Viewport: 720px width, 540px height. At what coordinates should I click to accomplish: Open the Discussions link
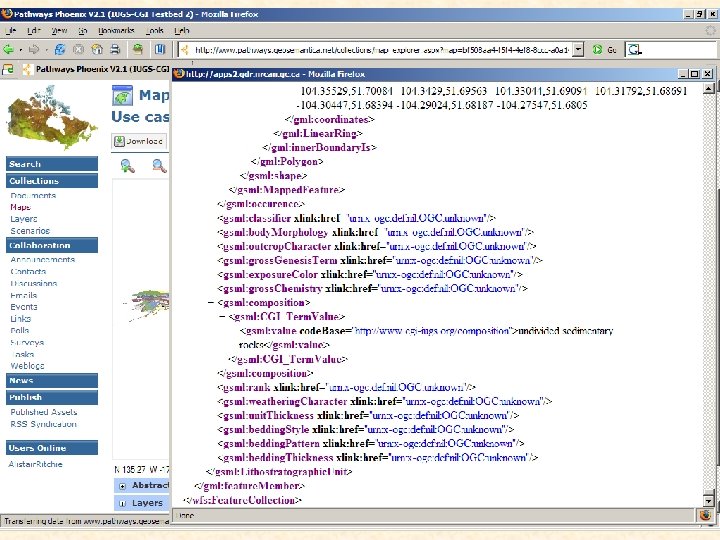[x=34, y=283]
